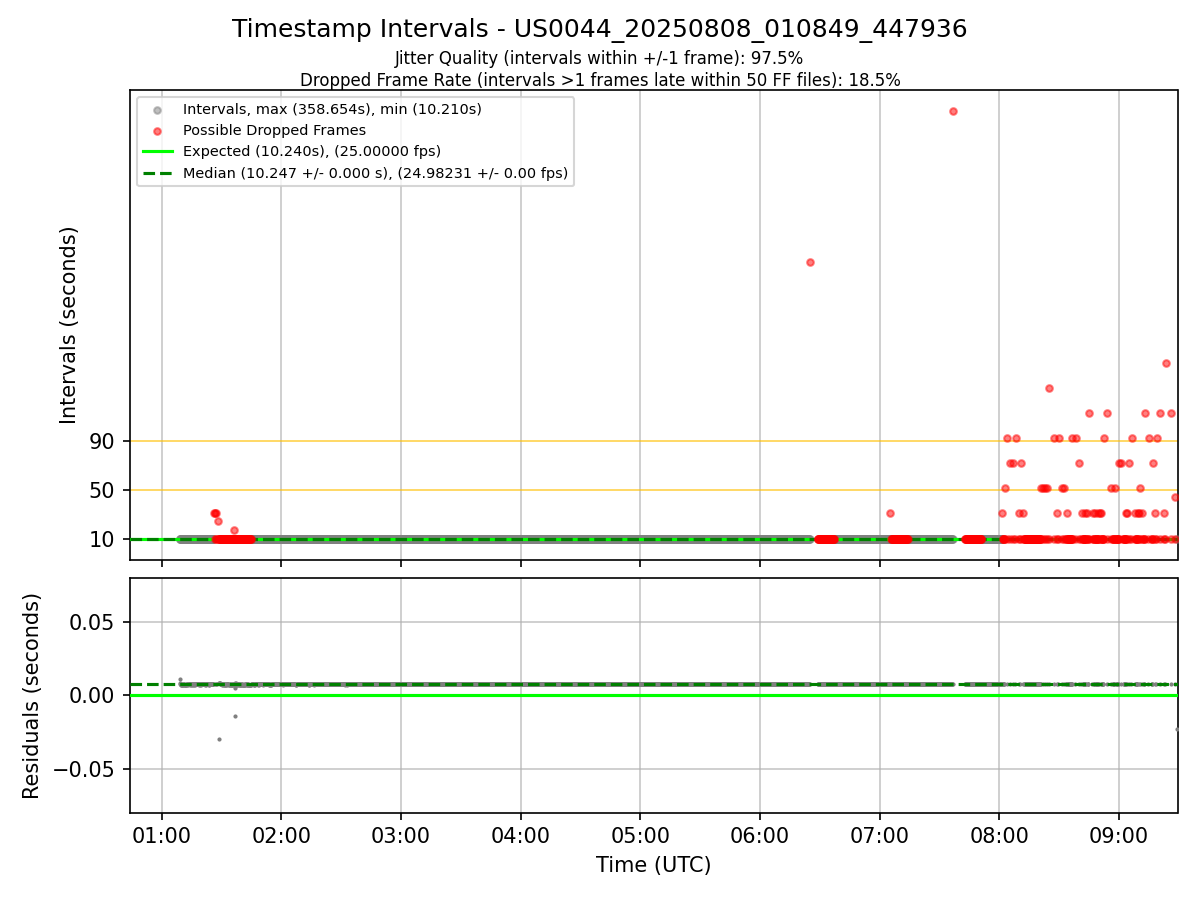Click the 'Jitter Quality' 97.5% subtitle line
1200x900 pixels.
pos(599,58)
